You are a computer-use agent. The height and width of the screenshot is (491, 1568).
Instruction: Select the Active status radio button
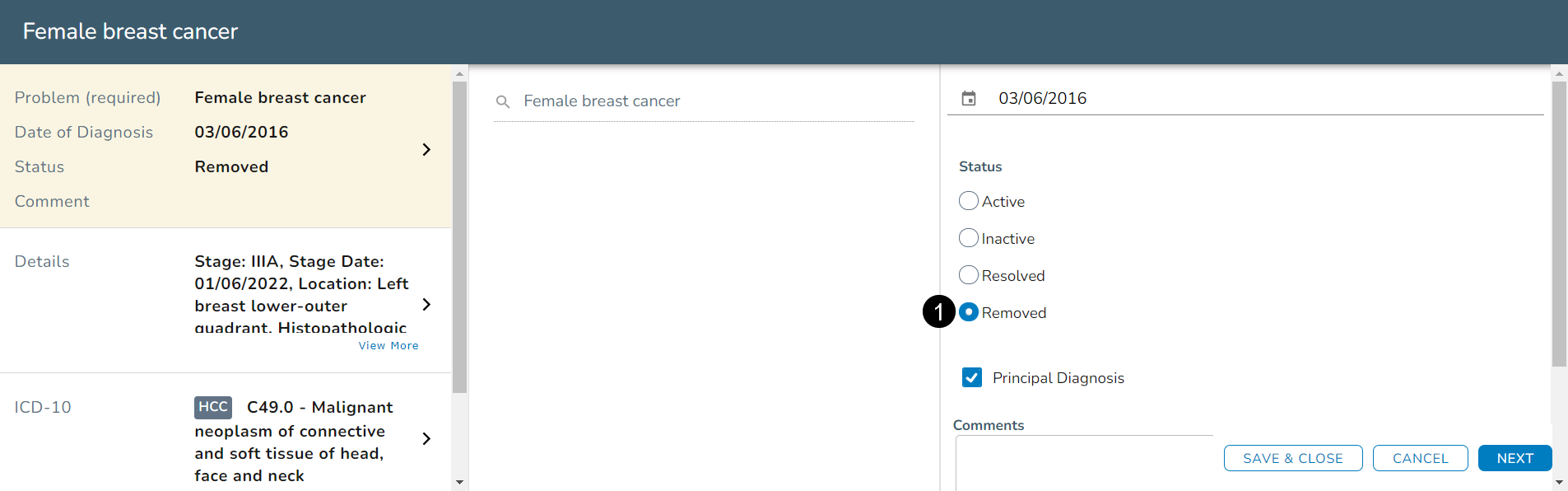(969, 201)
